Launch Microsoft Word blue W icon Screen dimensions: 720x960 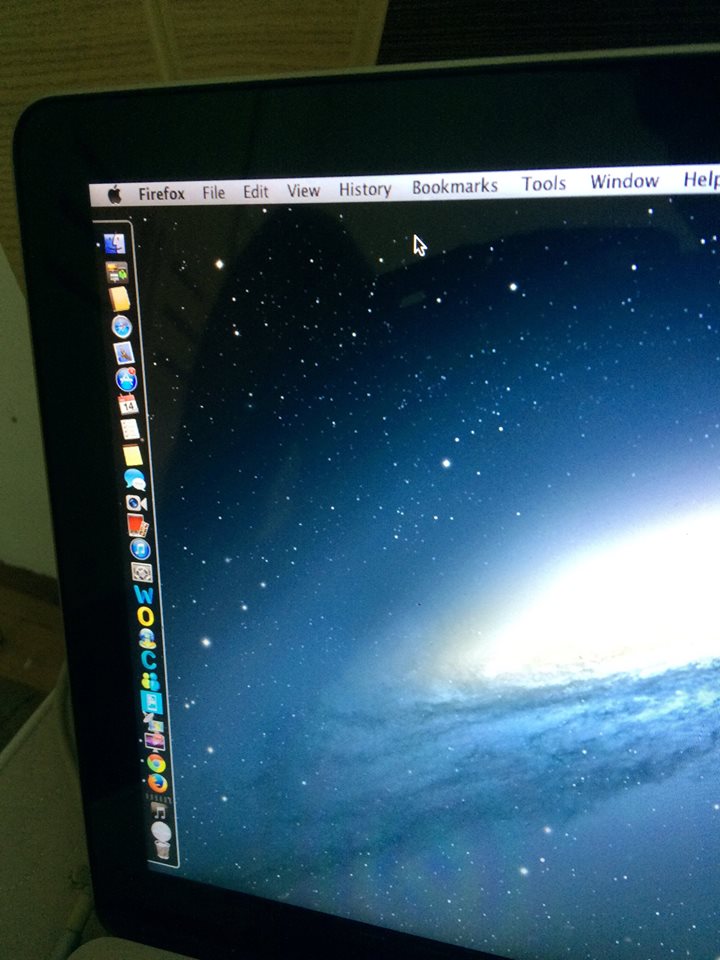click(x=144, y=594)
